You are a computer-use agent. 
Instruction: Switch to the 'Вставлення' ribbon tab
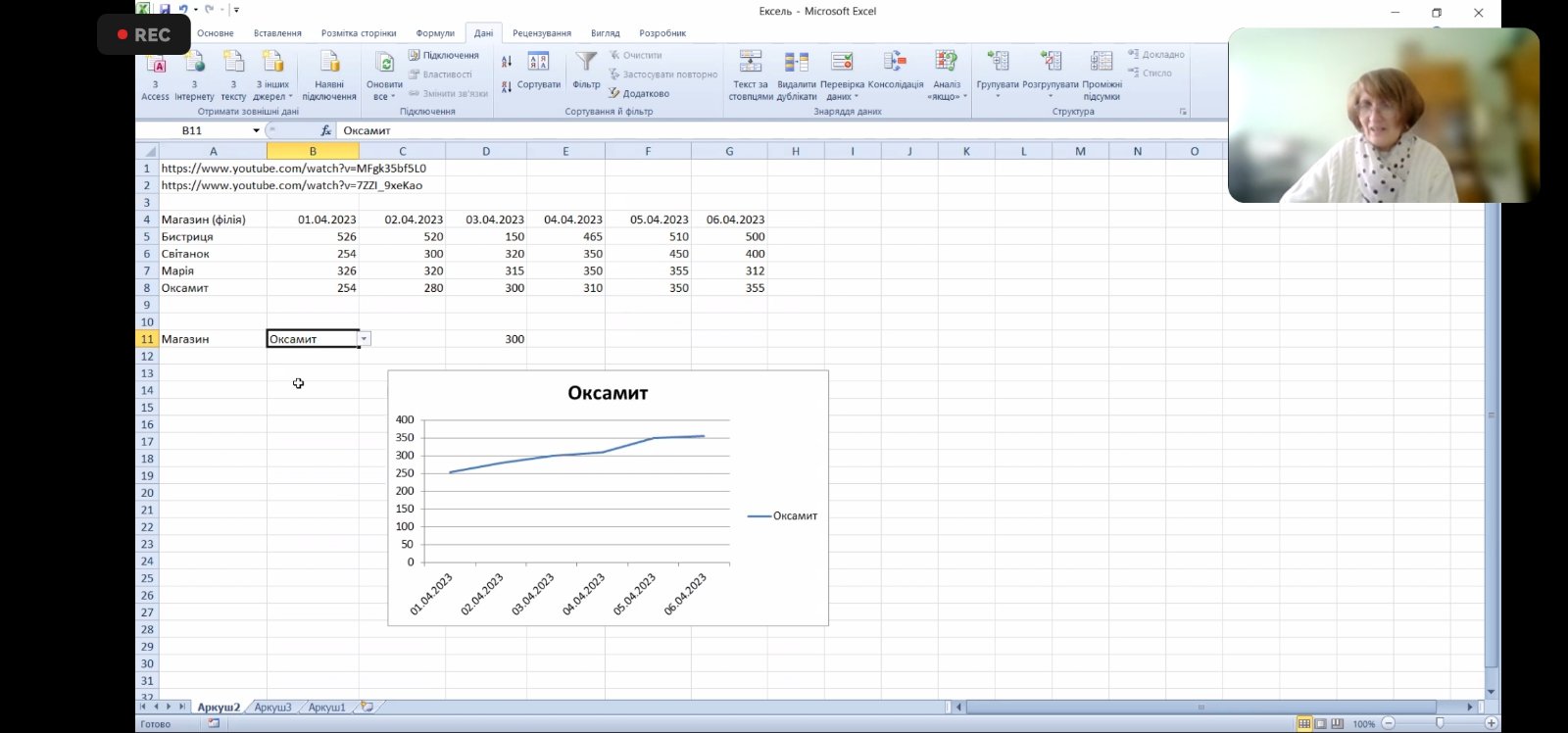(277, 33)
